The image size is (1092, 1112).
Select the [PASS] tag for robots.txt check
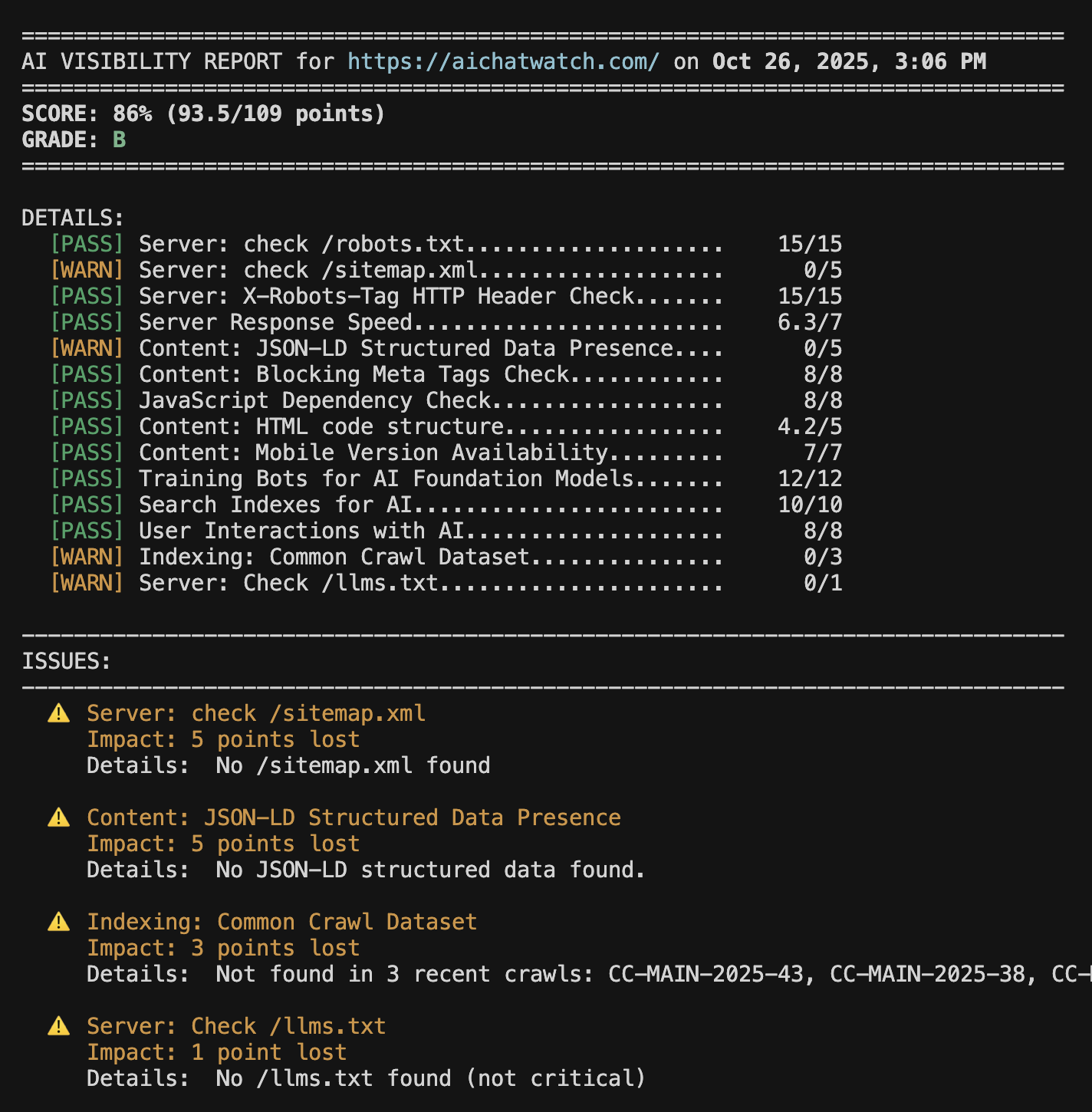86,243
